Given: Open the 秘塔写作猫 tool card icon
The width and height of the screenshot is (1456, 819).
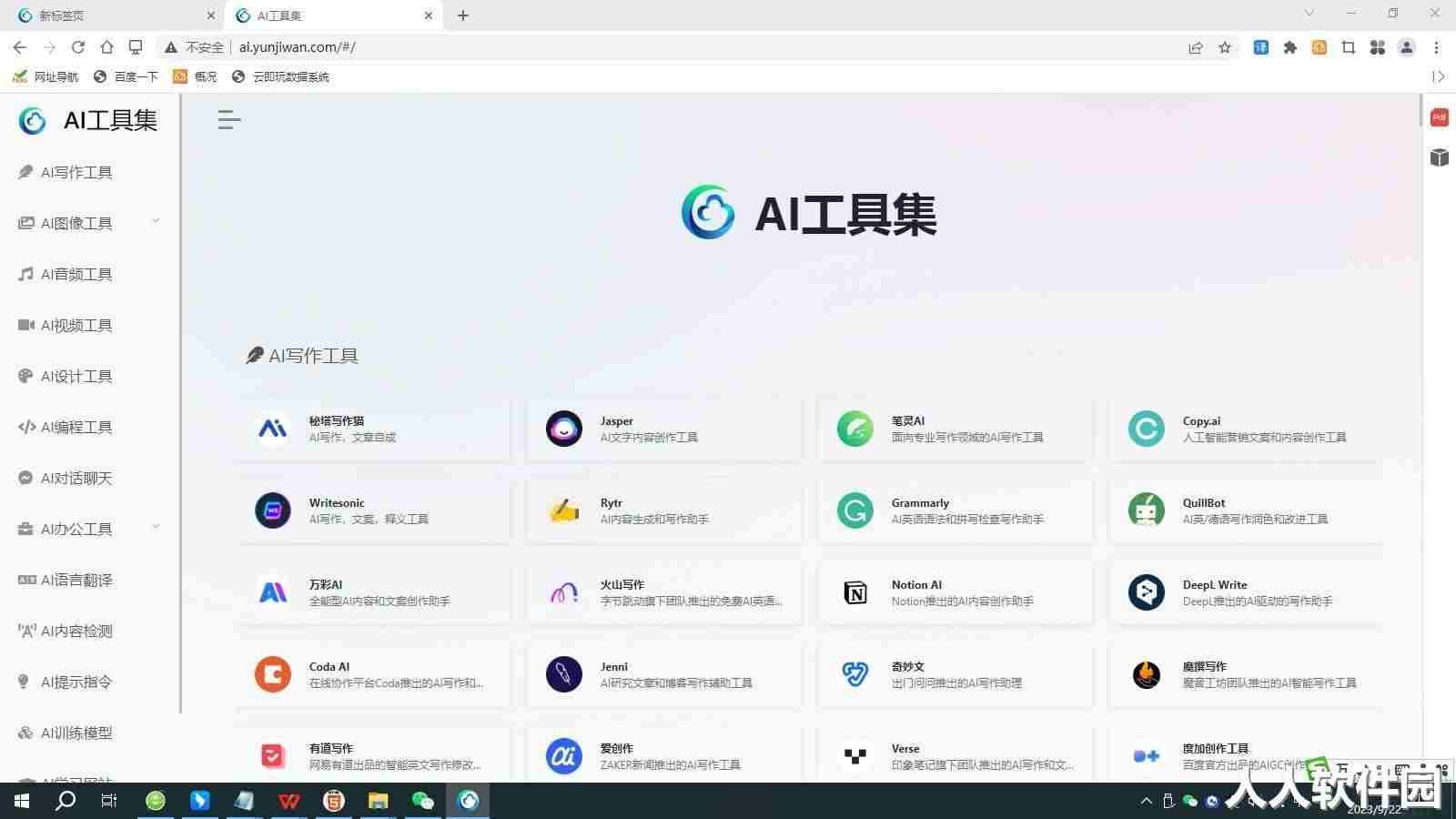Looking at the screenshot, I should tap(273, 429).
